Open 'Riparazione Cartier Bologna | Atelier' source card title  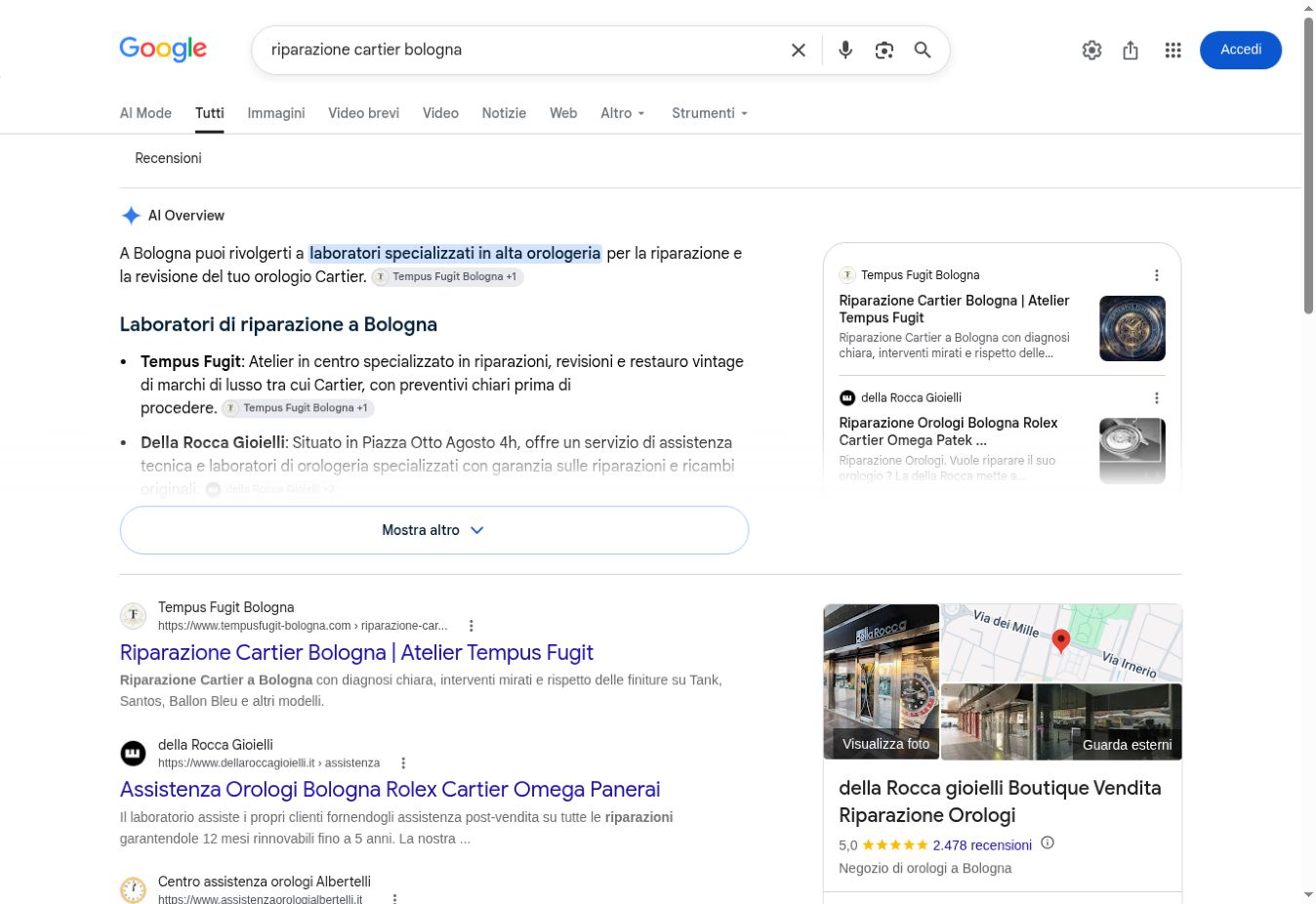(x=955, y=308)
